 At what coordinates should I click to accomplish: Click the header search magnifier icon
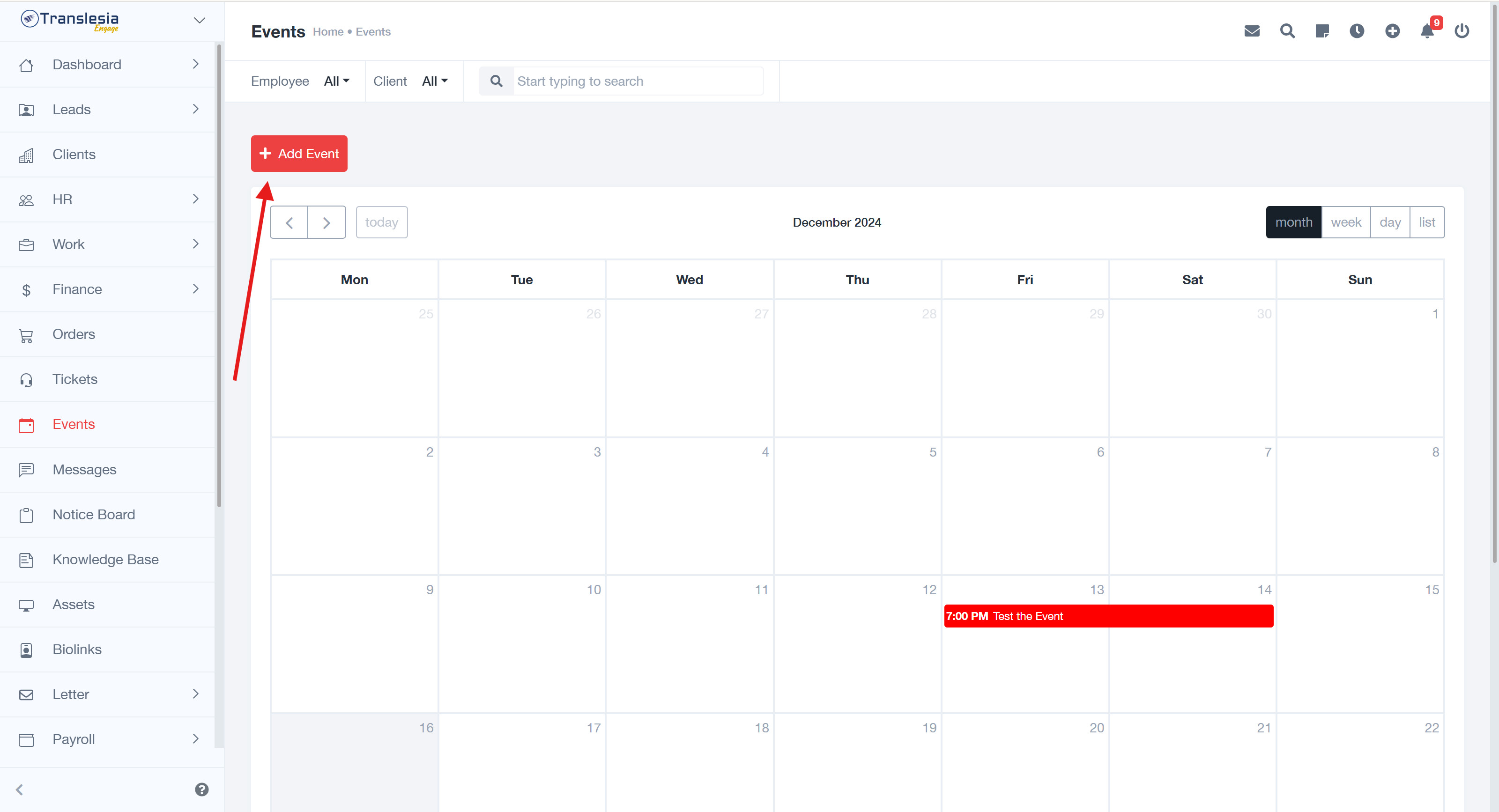click(x=1287, y=31)
